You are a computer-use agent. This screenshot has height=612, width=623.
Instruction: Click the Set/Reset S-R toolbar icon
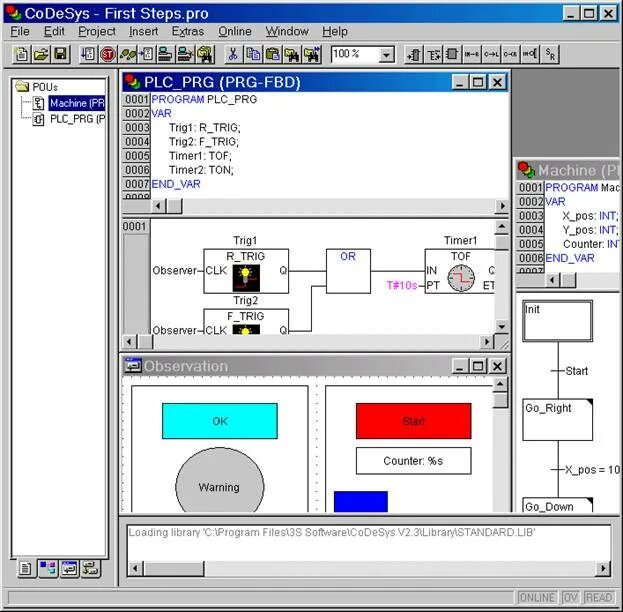(x=550, y=54)
